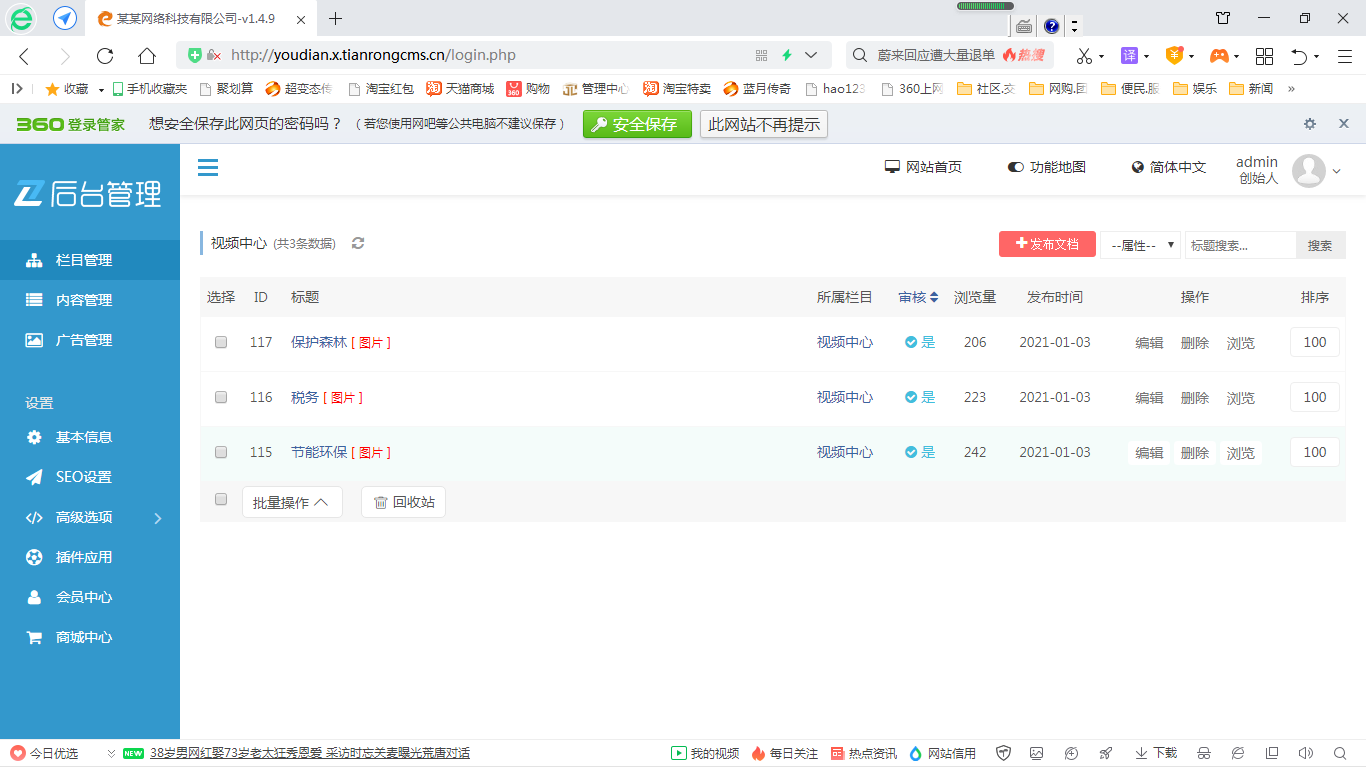Click the rocket speedup icon in the status bar
1366x768 pixels.
pos(1105,753)
